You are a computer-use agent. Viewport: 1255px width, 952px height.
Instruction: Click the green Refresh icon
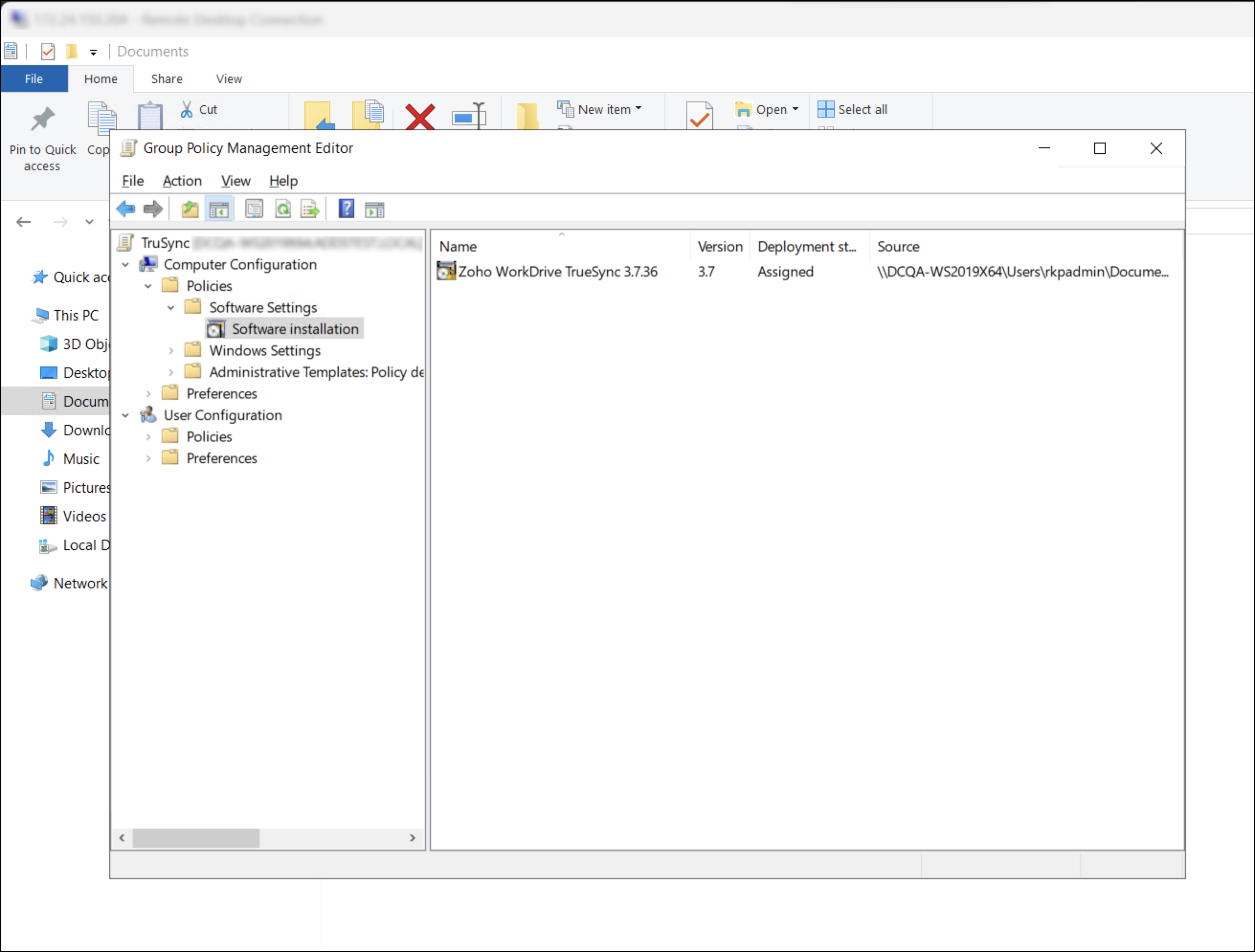(282, 209)
